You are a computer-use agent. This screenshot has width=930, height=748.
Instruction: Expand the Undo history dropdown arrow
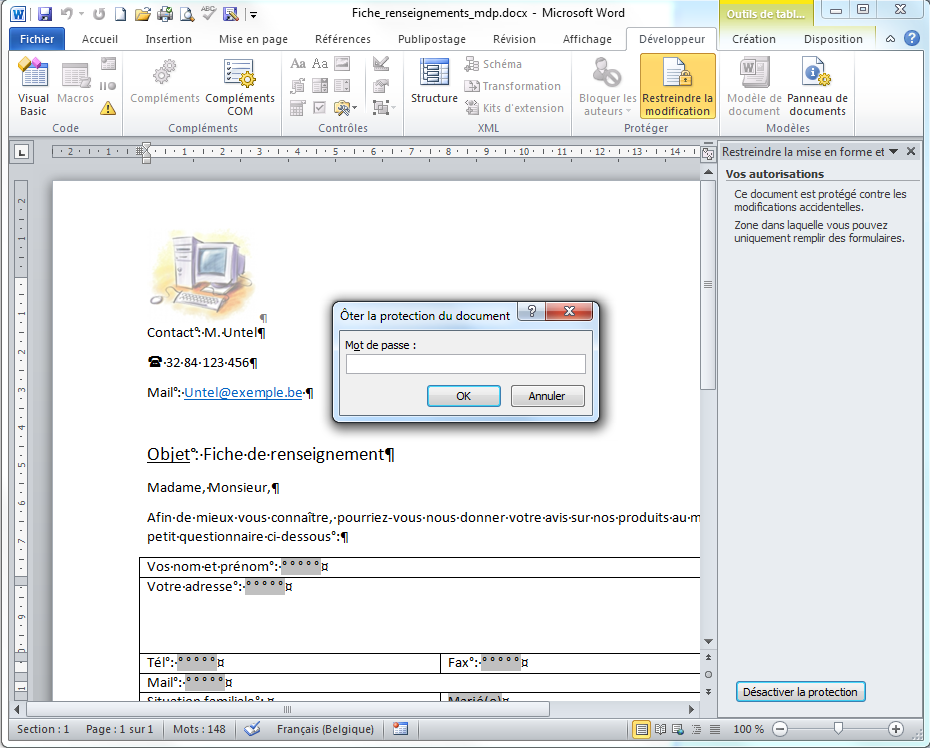(x=81, y=13)
